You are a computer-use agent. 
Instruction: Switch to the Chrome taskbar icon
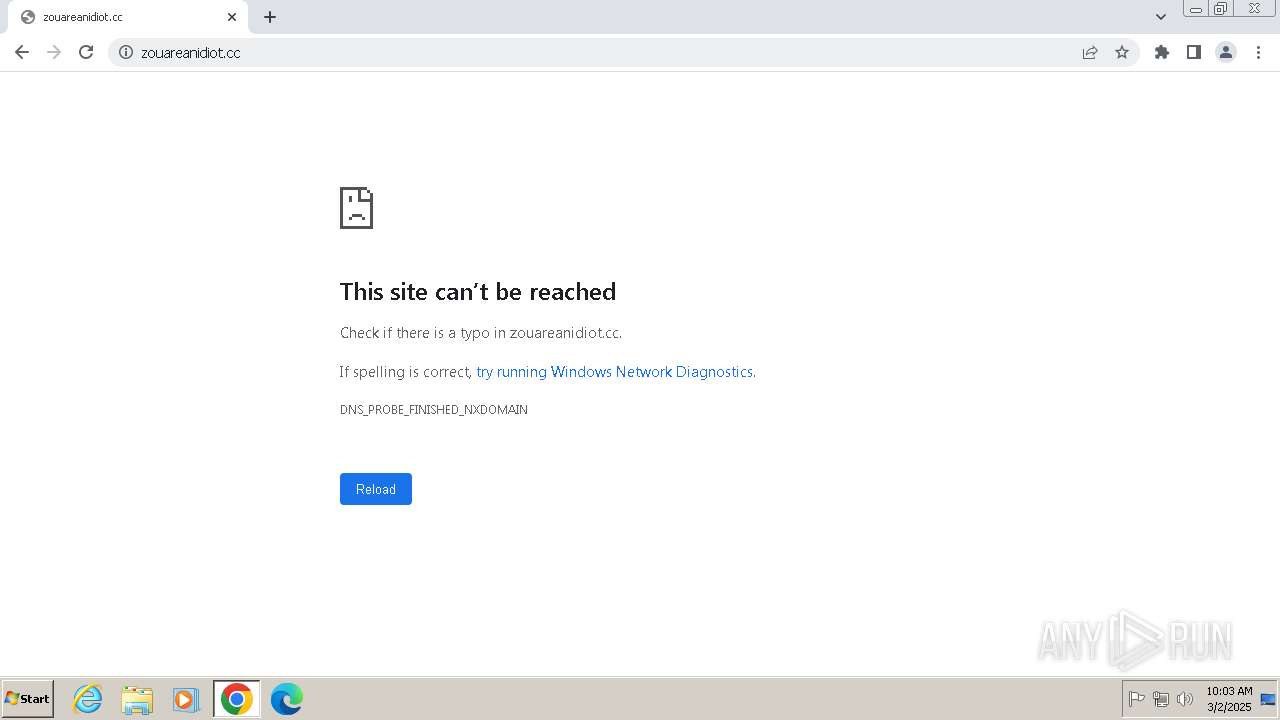(x=237, y=699)
